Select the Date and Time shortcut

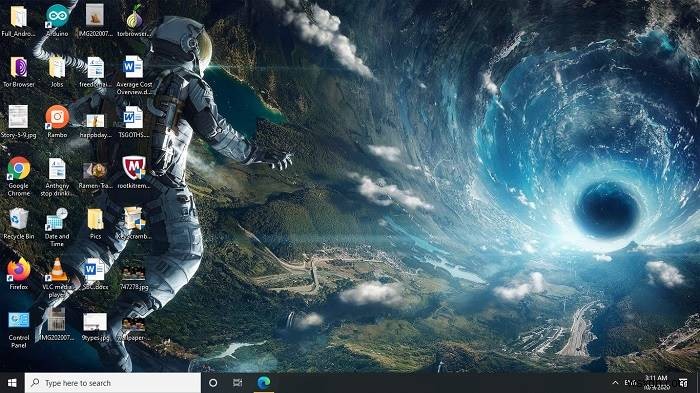tap(57, 219)
